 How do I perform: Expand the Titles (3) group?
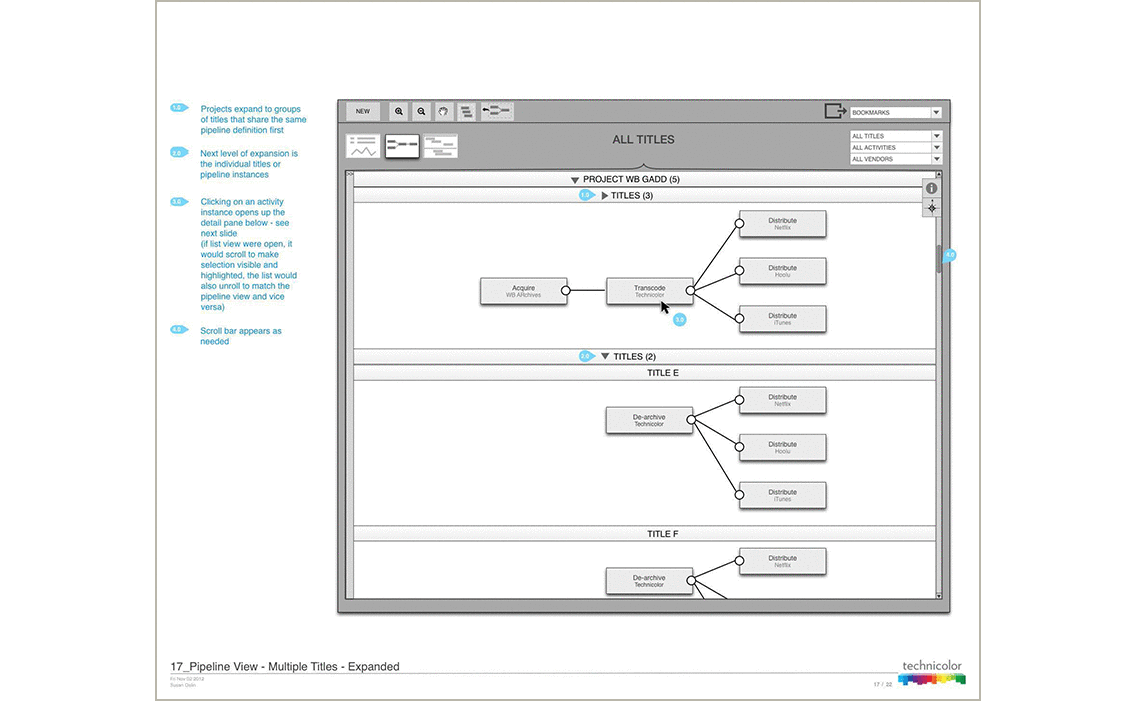coord(604,196)
